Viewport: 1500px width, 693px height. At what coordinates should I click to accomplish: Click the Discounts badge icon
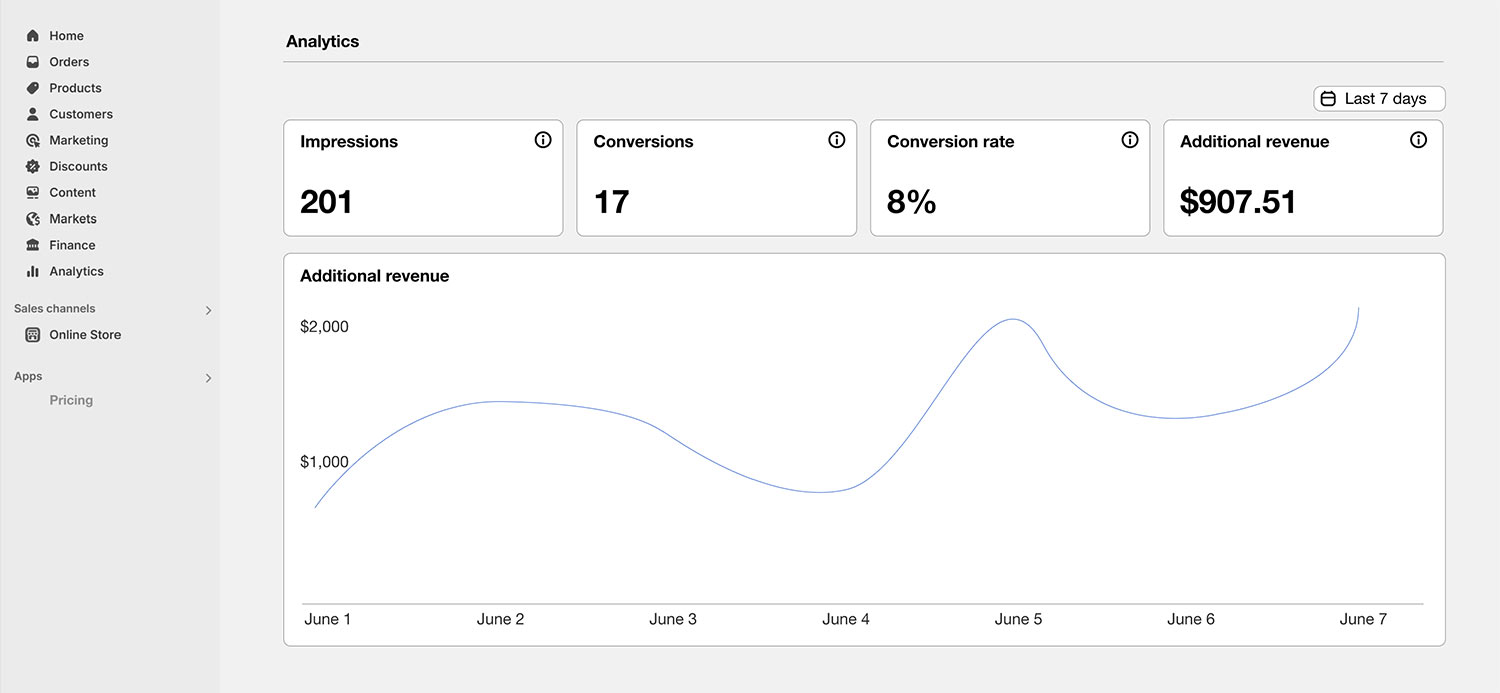pyautogui.click(x=33, y=167)
